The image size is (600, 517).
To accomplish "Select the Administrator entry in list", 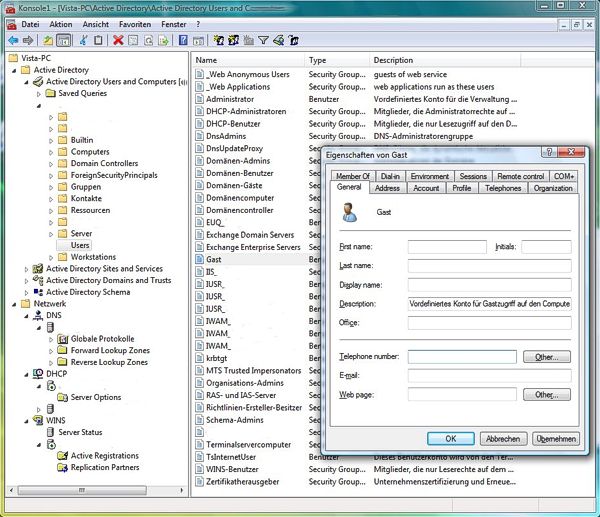I will (x=230, y=99).
